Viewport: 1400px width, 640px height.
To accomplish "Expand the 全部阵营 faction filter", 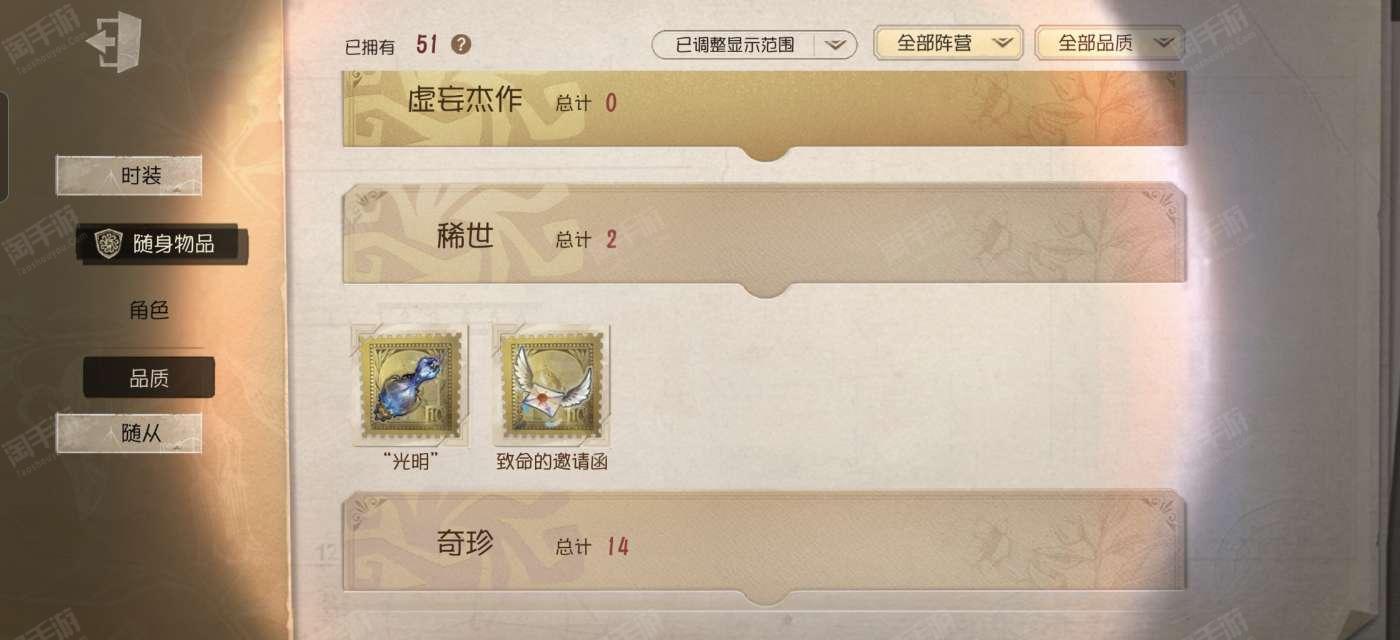I will 947,43.
